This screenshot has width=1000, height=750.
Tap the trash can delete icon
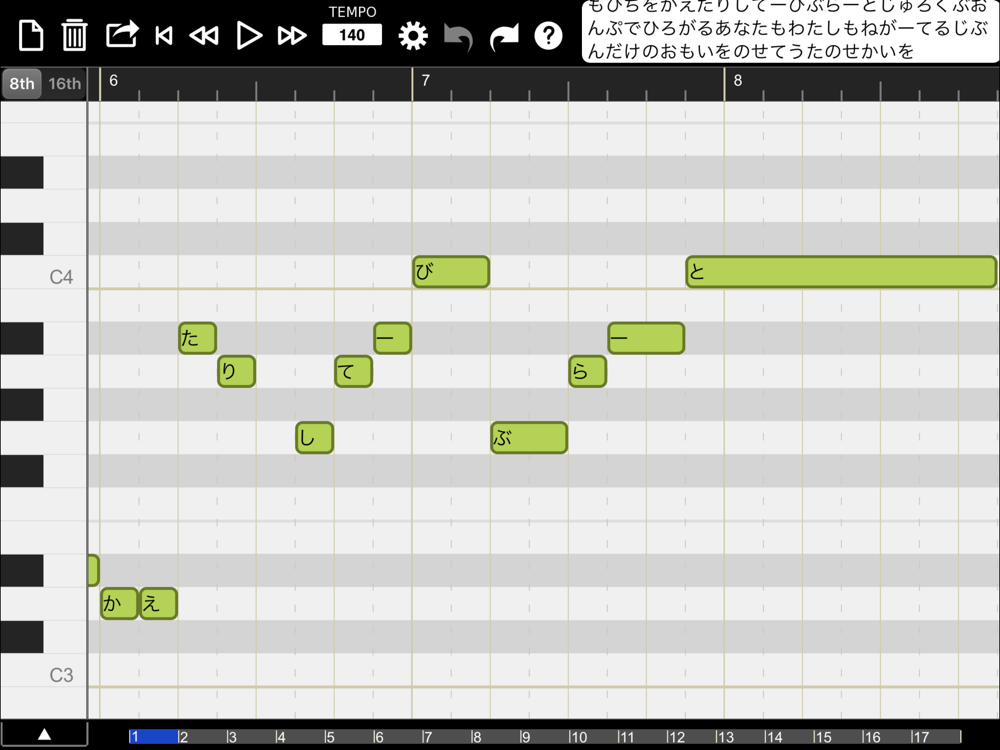pyautogui.click(x=74, y=35)
